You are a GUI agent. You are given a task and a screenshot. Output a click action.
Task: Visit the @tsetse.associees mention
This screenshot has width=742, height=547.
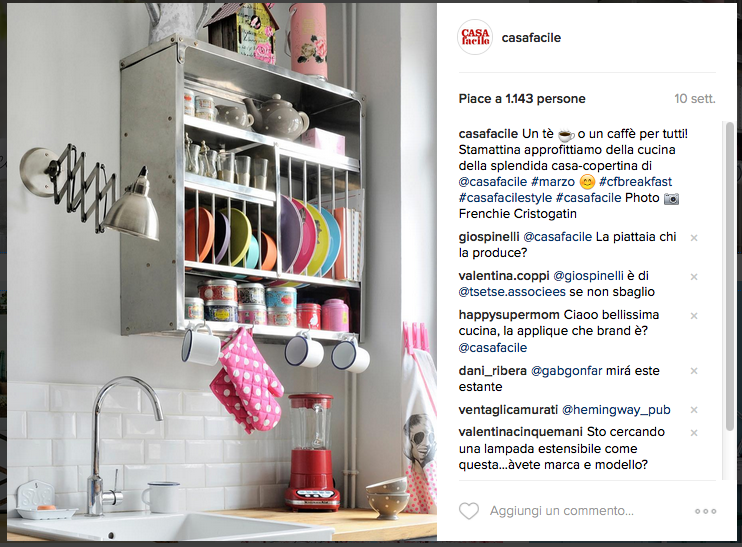click(x=512, y=292)
